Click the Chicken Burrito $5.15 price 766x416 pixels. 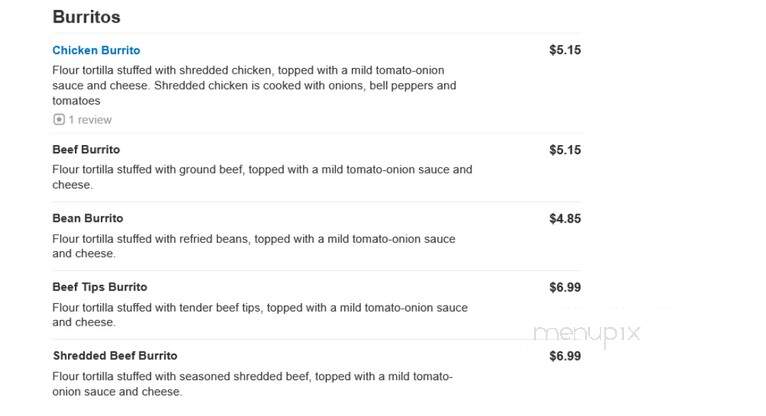565,50
